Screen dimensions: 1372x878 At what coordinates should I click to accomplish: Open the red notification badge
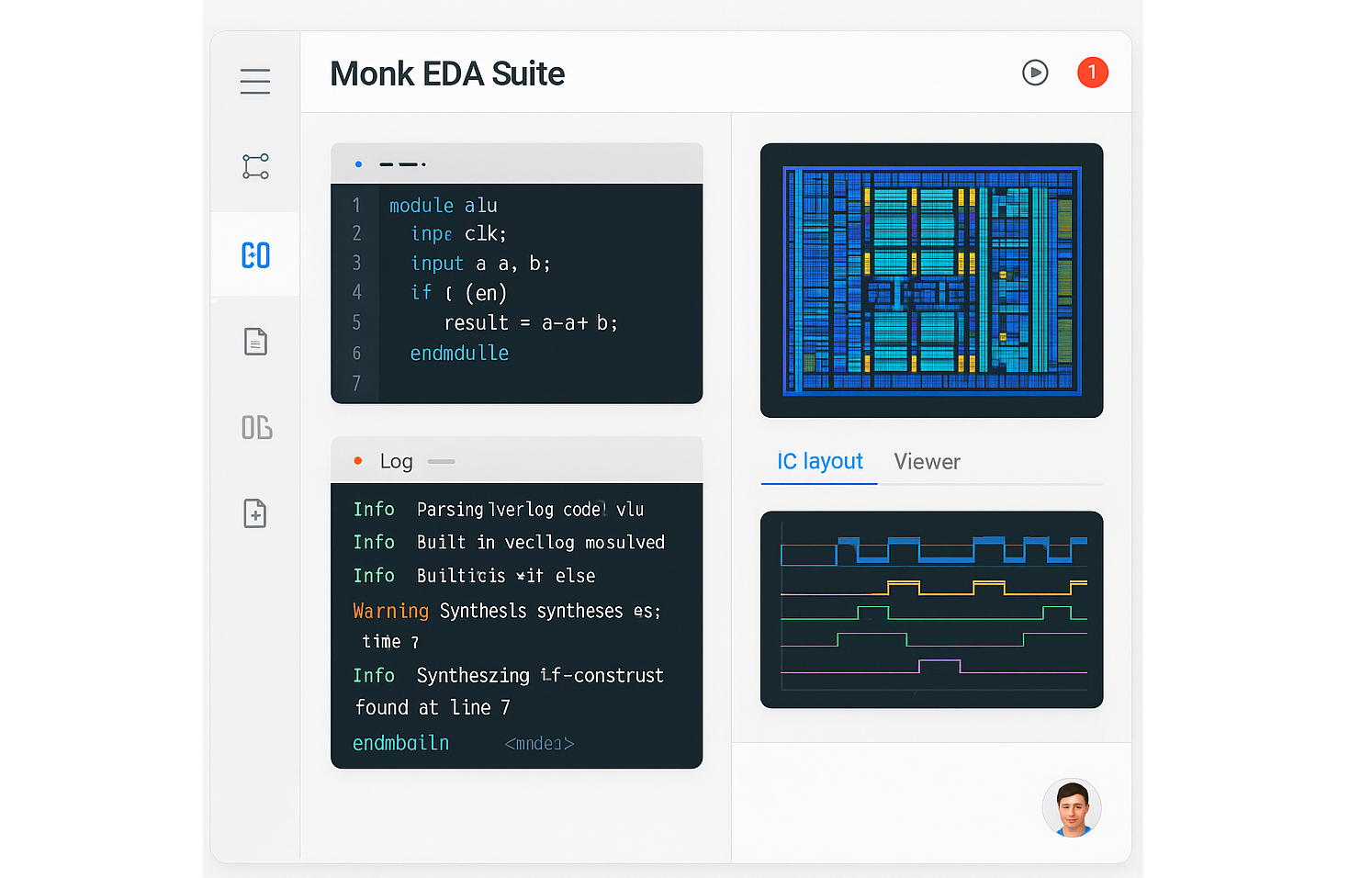(1092, 73)
